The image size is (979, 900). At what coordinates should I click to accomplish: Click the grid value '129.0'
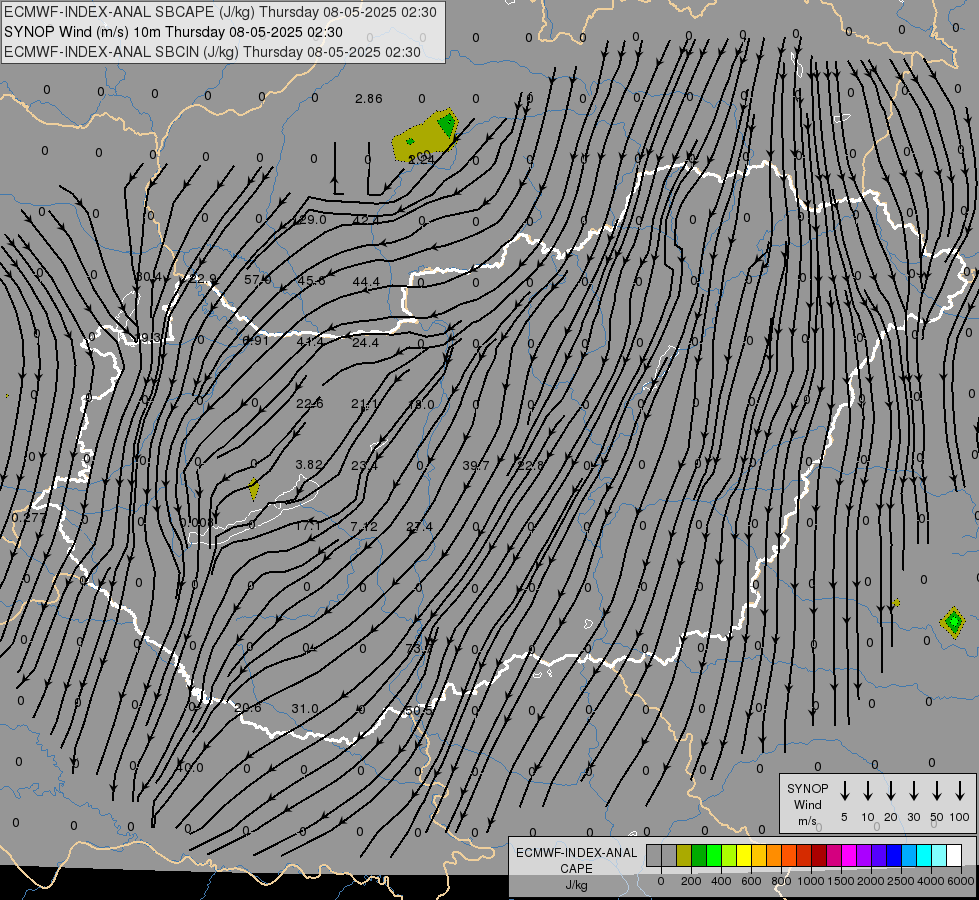pos(310,220)
